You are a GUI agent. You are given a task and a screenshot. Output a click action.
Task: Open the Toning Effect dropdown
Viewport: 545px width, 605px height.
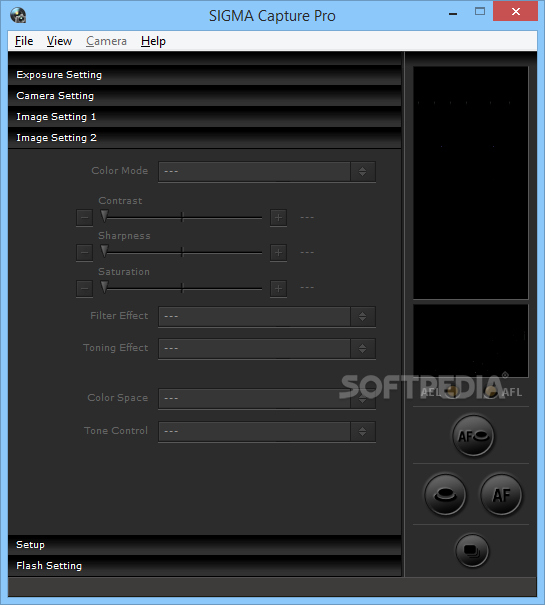click(267, 348)
